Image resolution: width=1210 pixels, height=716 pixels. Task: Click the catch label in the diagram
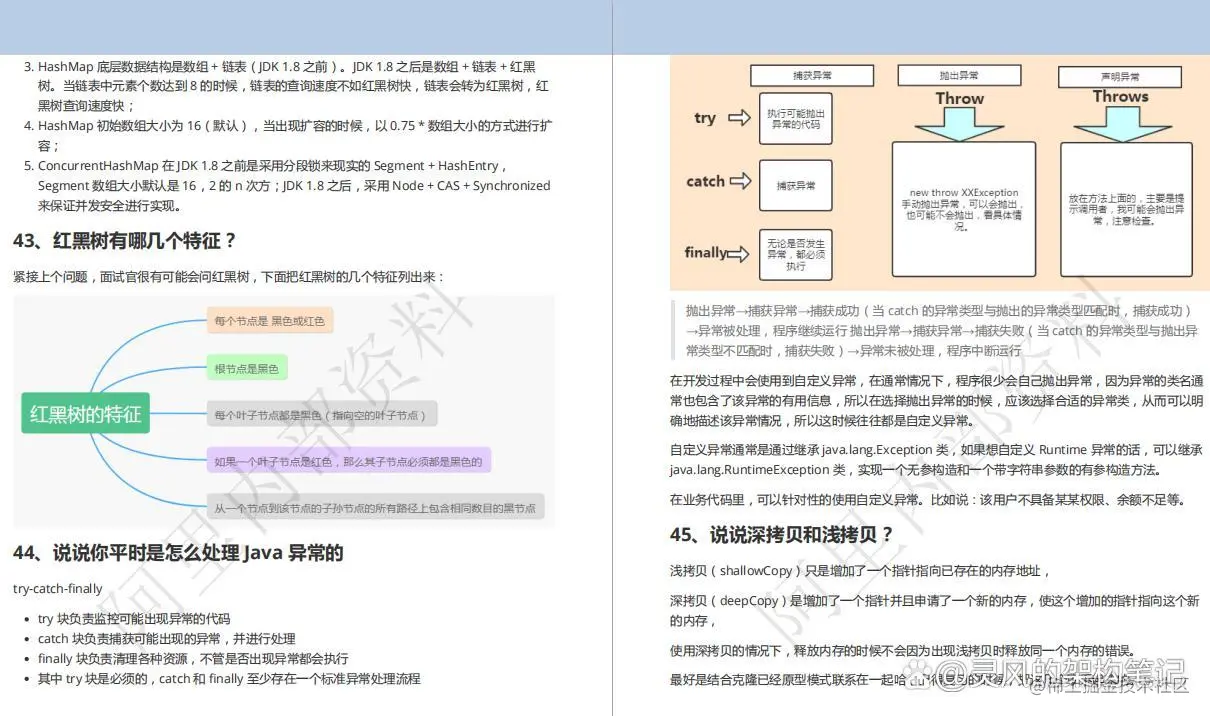(x=705, y=181)
